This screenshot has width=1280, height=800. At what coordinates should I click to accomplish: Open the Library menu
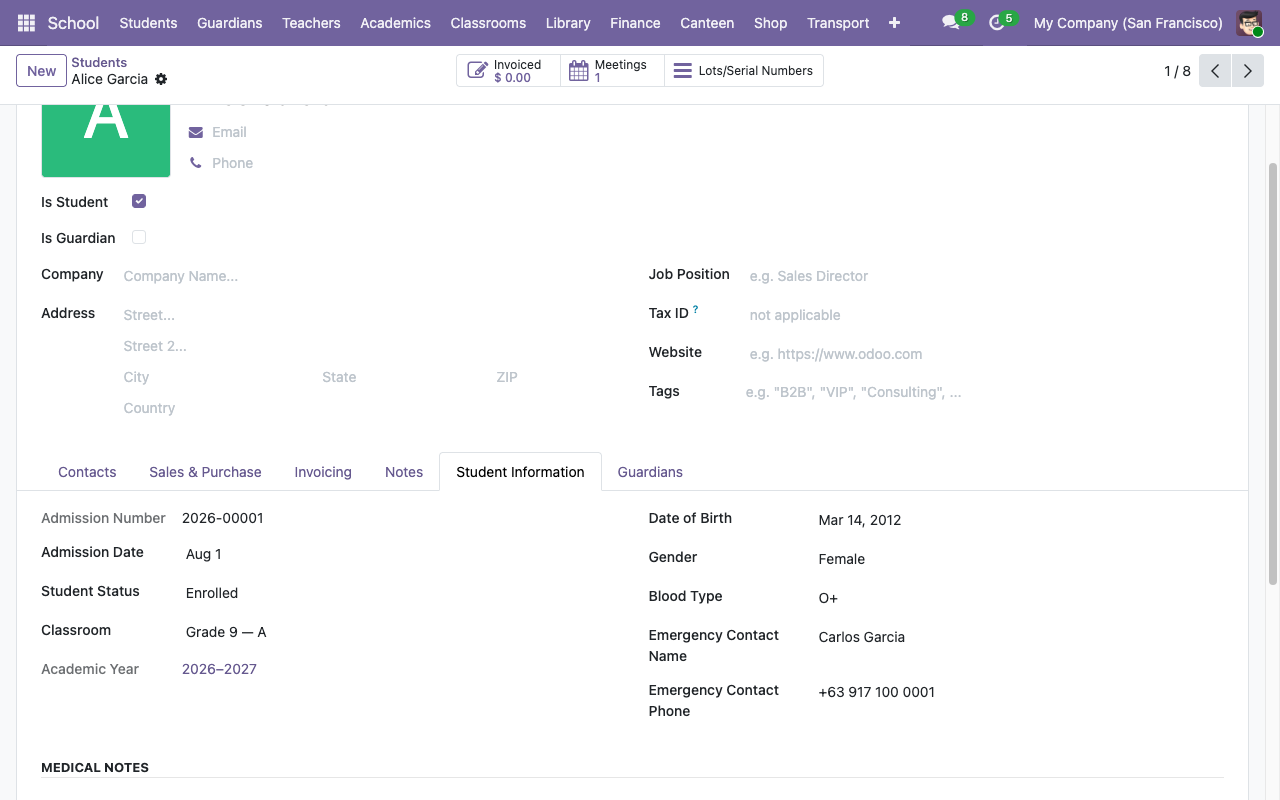click(568, 23)
